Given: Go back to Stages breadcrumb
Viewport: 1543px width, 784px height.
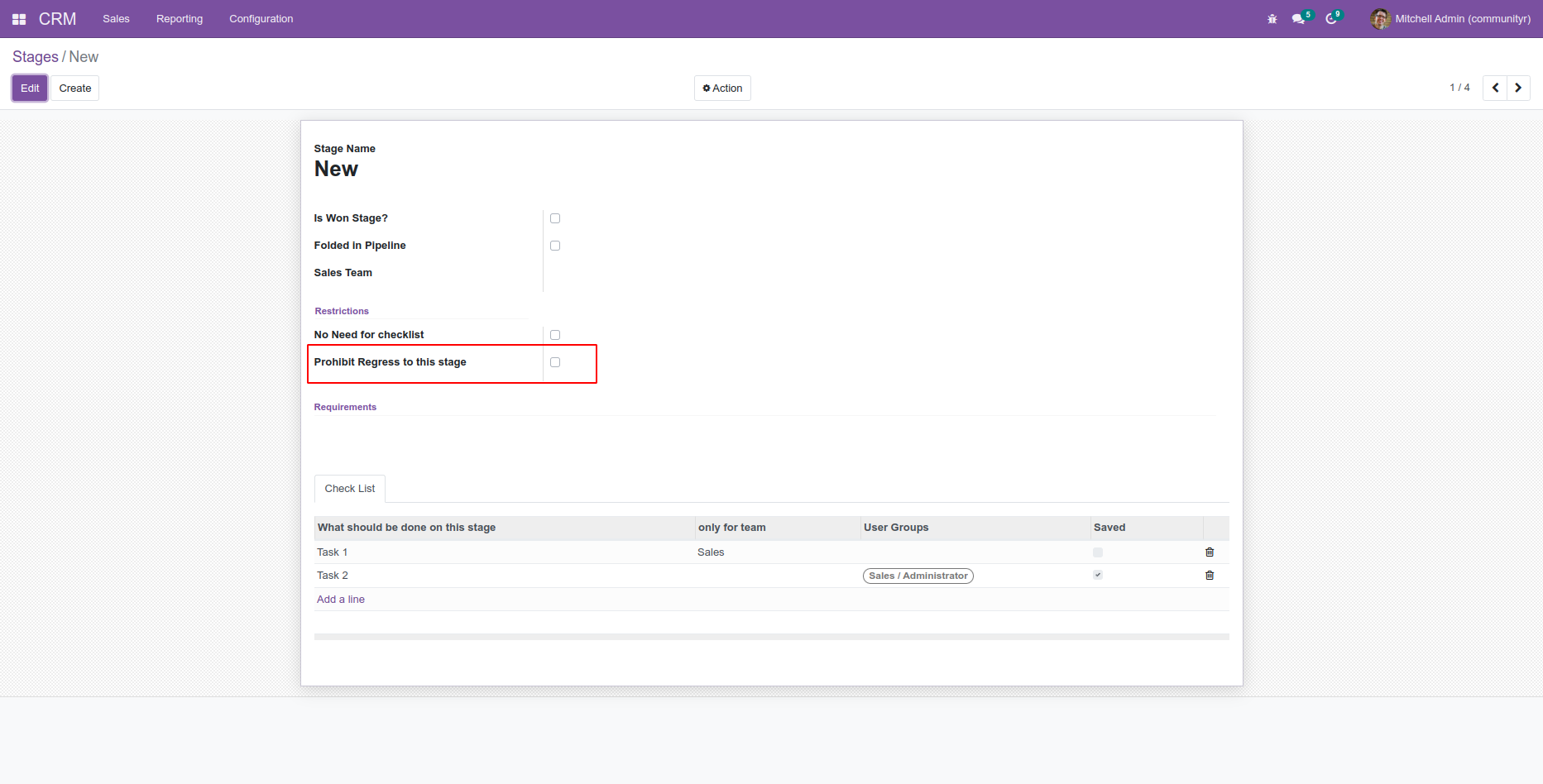Looking at the screenshot, I should (36, 57).
